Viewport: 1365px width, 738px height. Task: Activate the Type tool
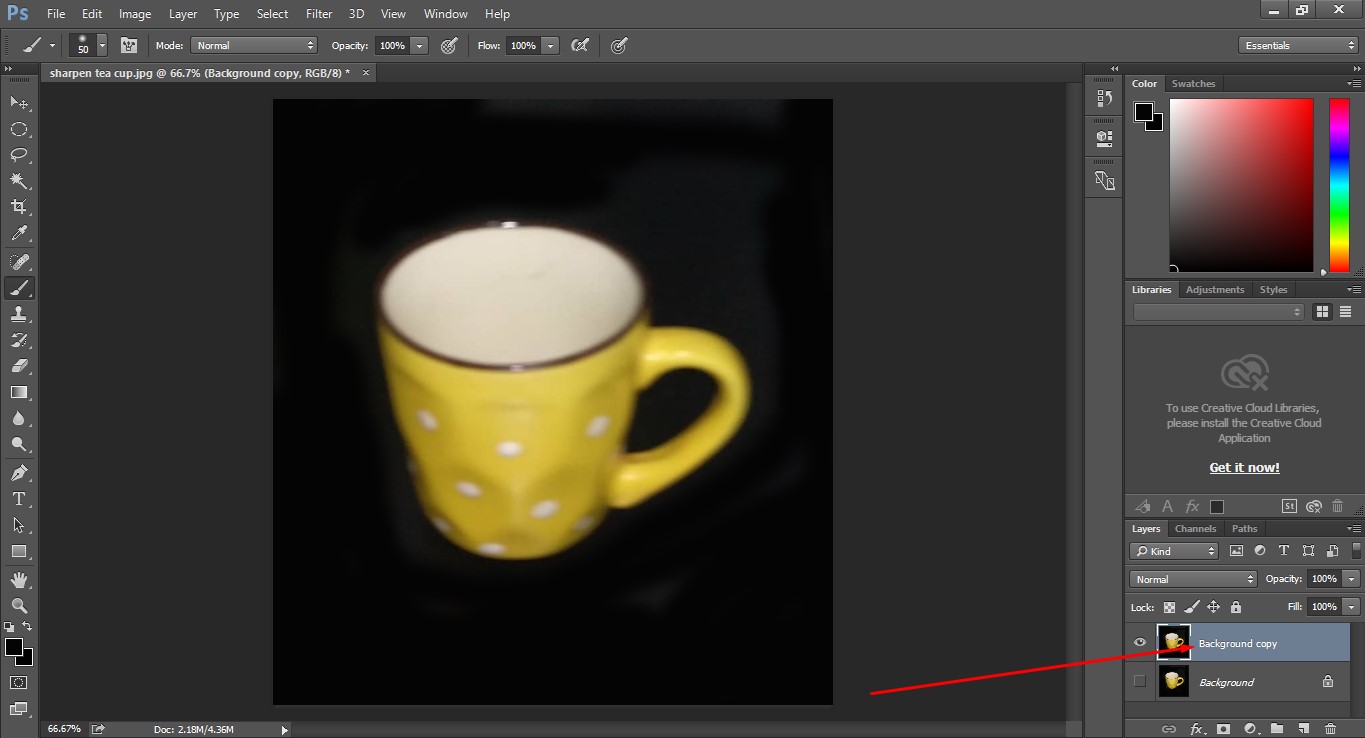tap(18, 499)
